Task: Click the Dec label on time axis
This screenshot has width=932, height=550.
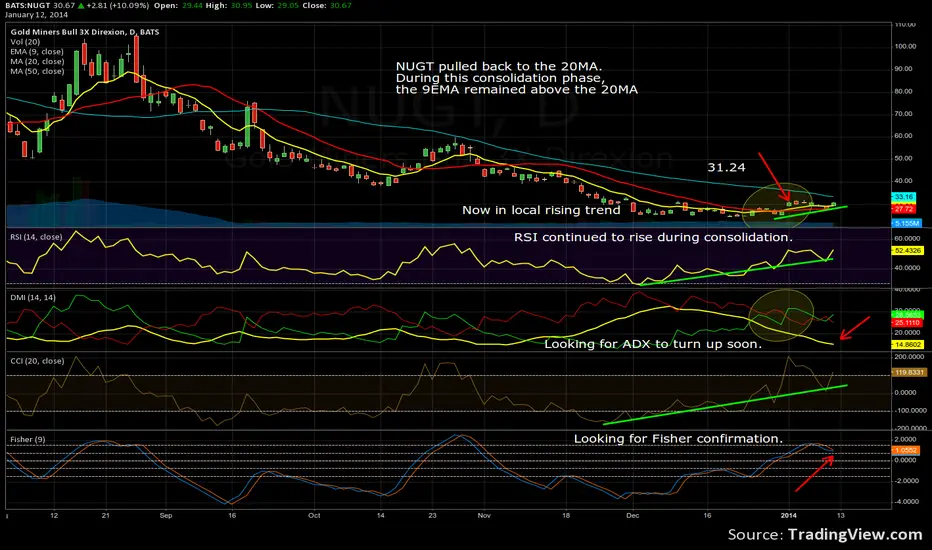Action: 632,516
